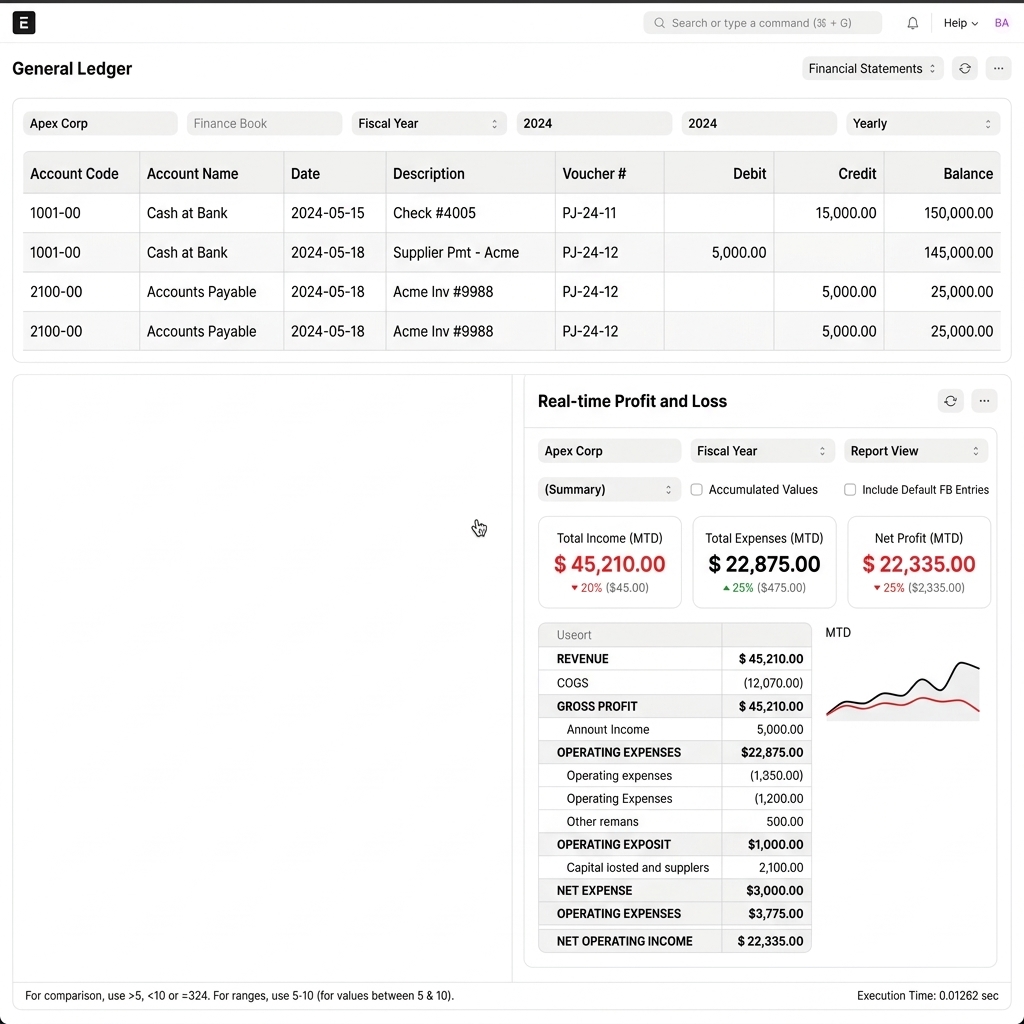Open the Profit and Loss ellipsis menu
Viewport: 1024px width, 1024px height.
tap(984, 400)
